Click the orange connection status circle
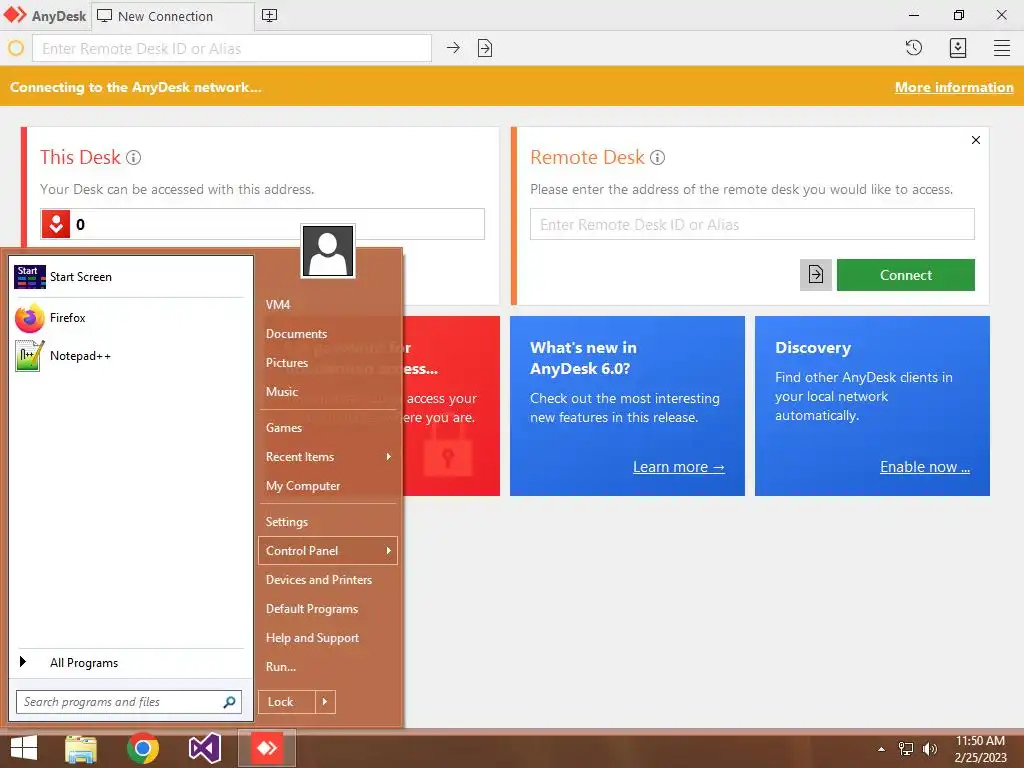 16,48
